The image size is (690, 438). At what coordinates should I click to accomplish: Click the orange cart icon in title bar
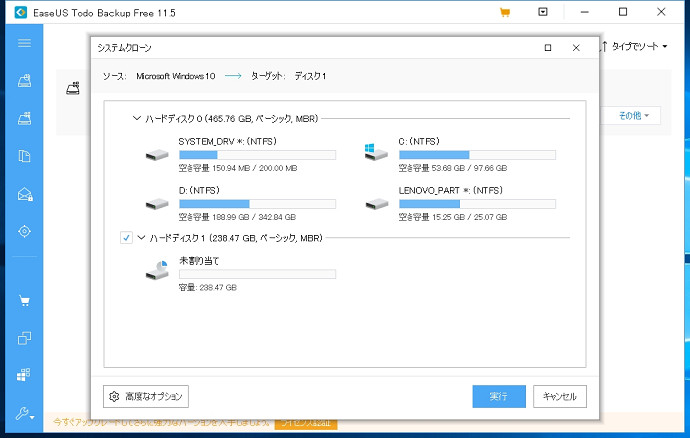pos(505,12)
